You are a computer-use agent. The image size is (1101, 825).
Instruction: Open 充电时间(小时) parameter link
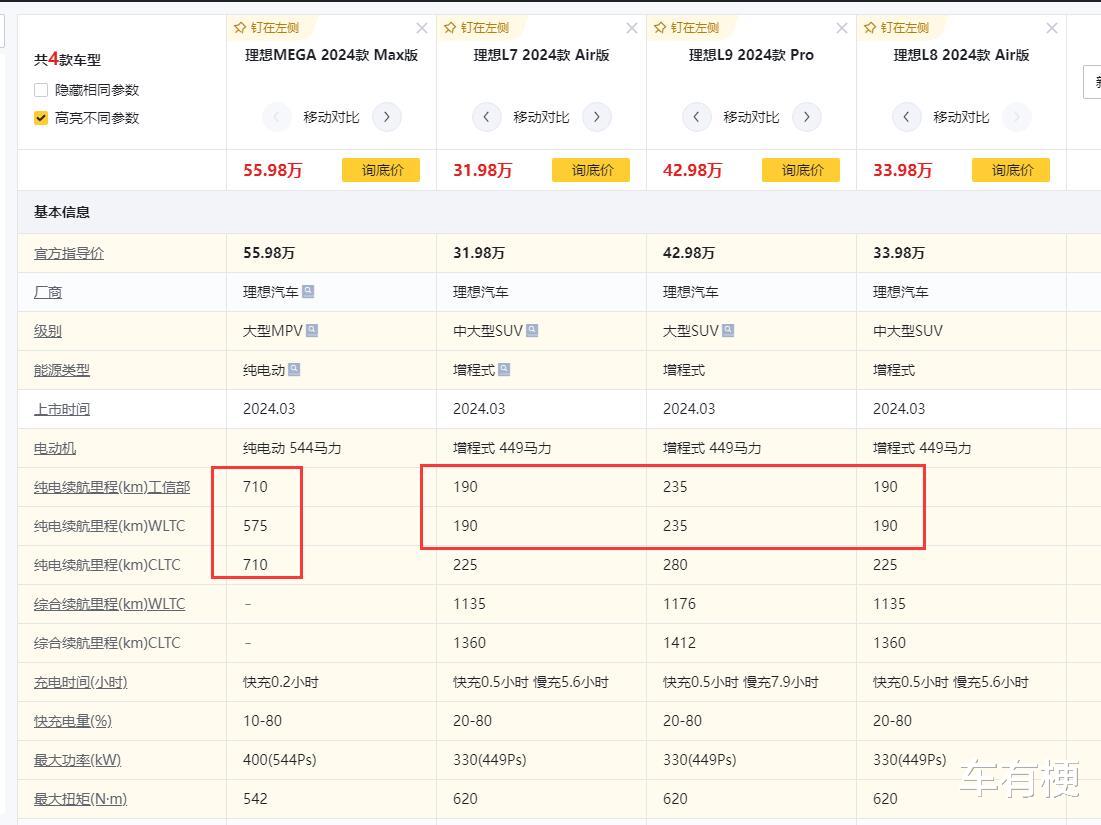(x=81, y=682)
